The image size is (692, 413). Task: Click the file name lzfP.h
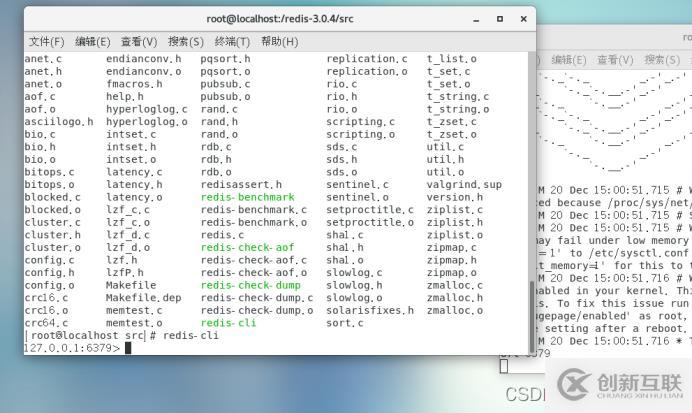click(x=125, y=273)
